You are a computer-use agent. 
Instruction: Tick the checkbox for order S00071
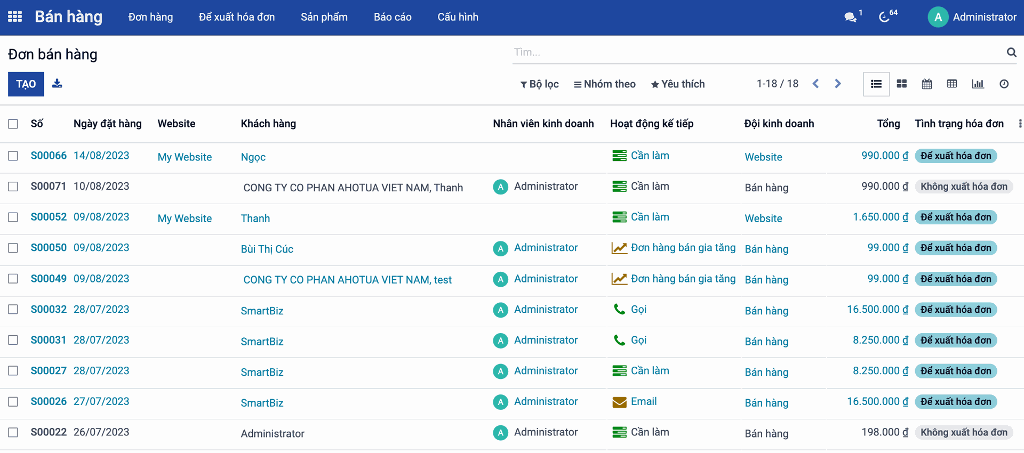pyautogui.click(x=13, y=187)
